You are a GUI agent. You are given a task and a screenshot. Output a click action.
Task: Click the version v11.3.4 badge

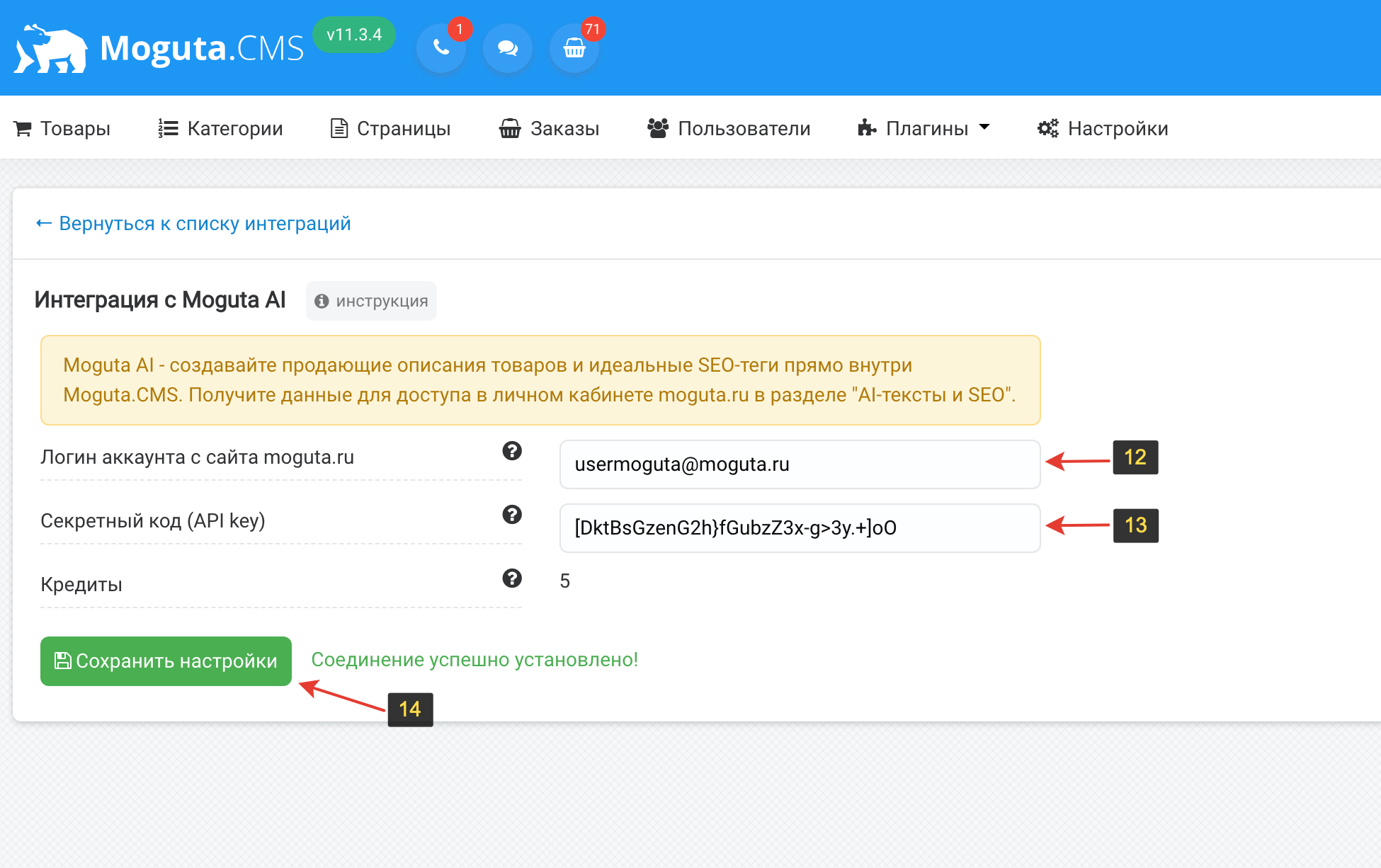coord(354,35)
